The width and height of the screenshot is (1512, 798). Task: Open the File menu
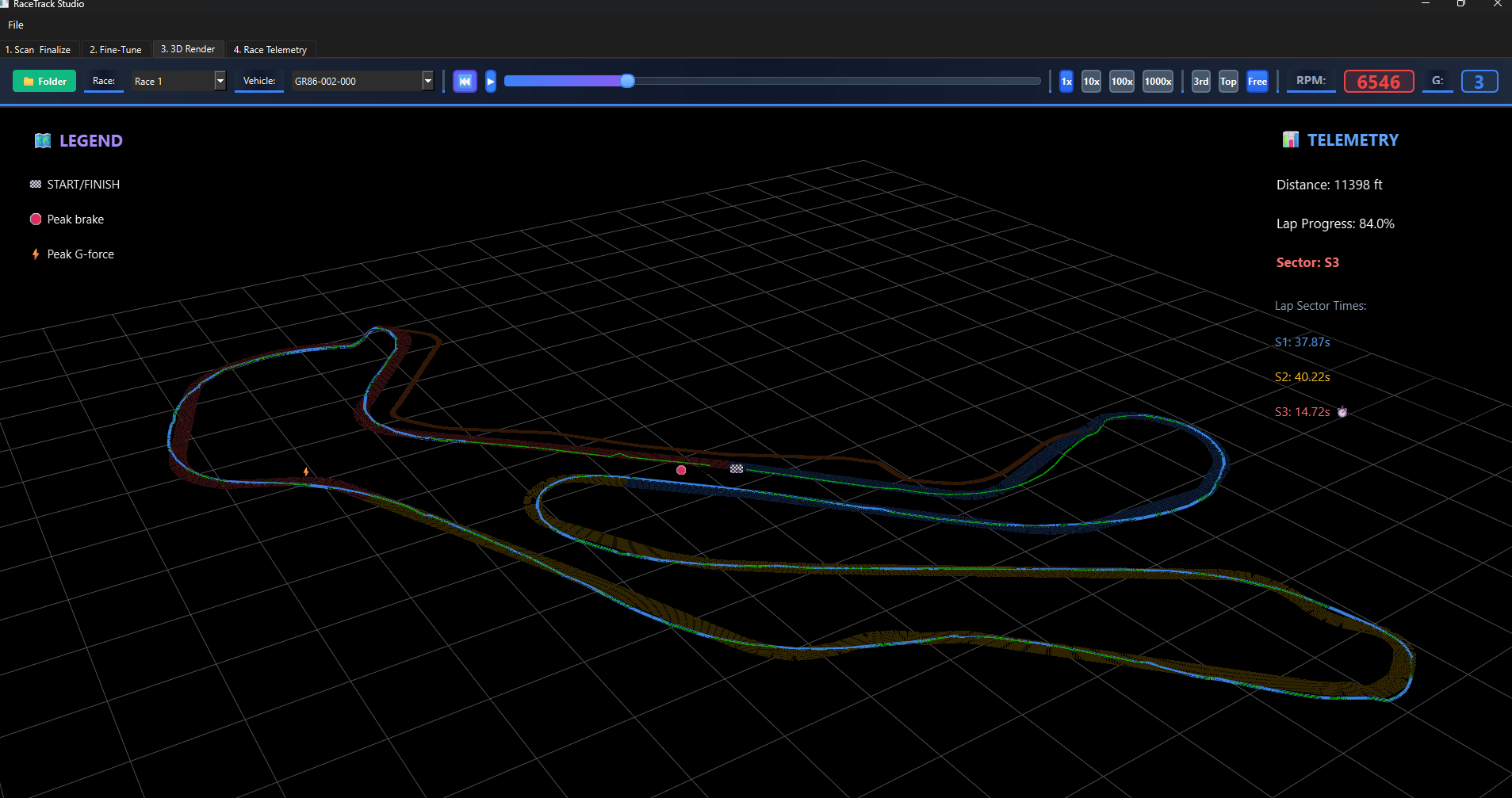pos(16,25)
